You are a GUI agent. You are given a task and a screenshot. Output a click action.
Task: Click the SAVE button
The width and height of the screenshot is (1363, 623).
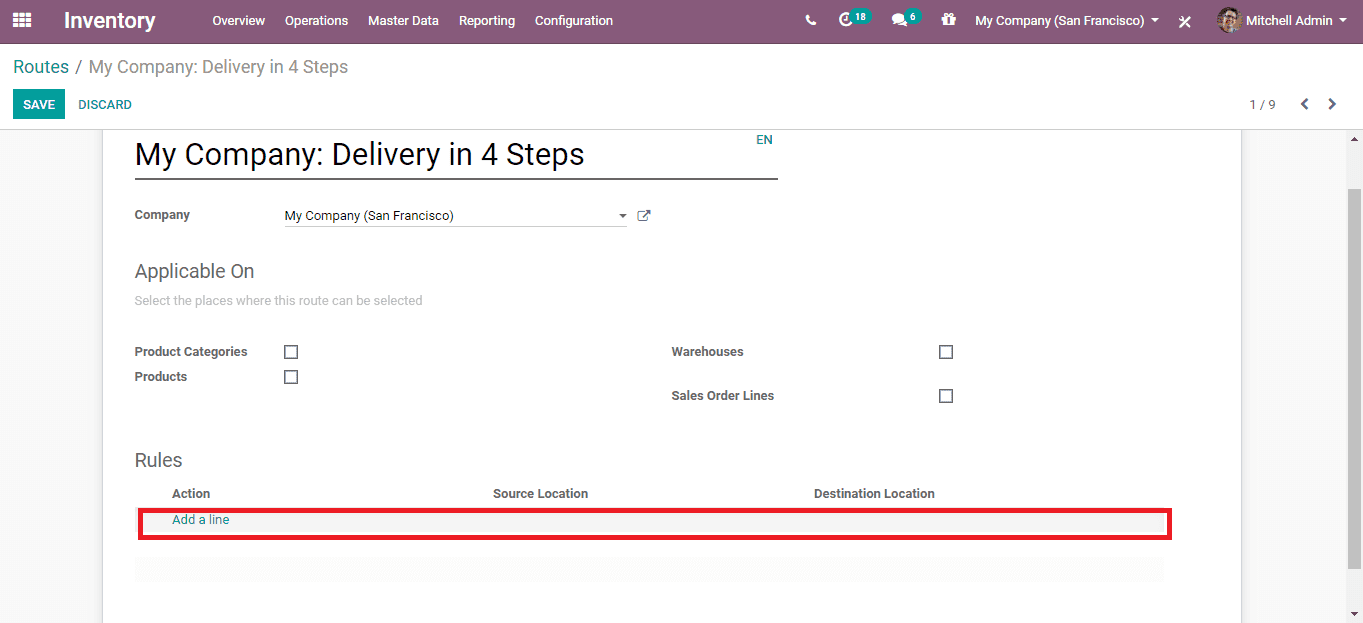(x=39, y=104)
